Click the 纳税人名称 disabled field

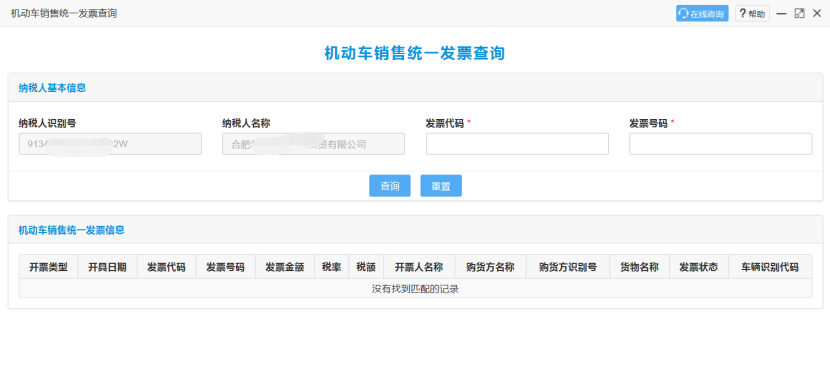click(313, 144)
